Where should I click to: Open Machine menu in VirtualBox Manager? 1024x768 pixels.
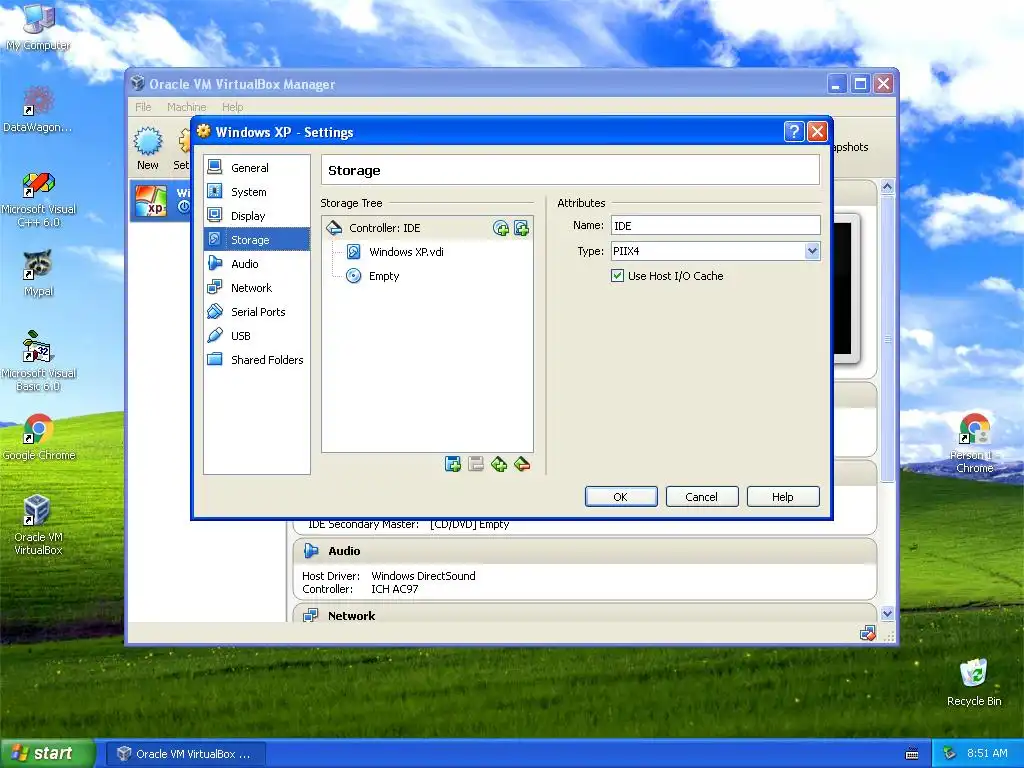click(187, 107)
